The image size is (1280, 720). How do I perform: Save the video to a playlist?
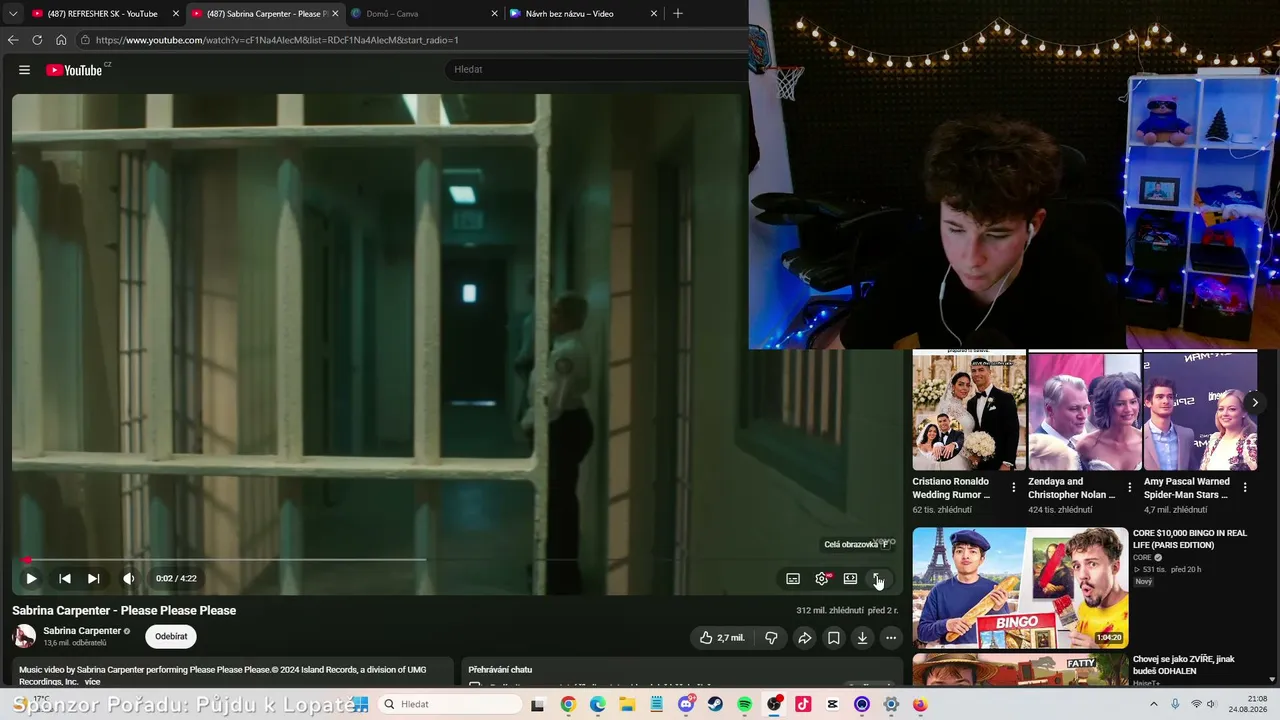pos(833,638)
